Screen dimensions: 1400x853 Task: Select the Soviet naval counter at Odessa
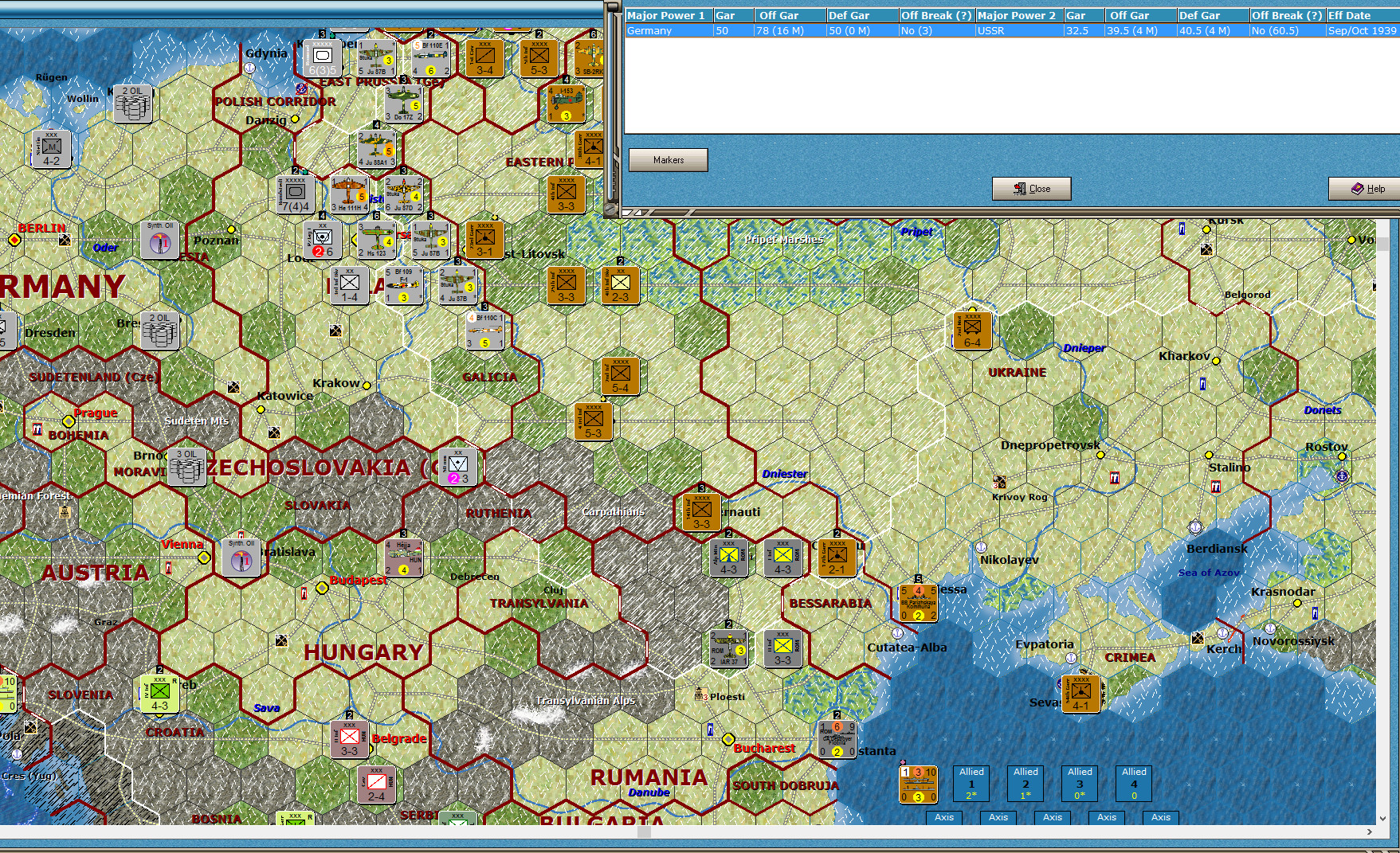tap(918, 603)
